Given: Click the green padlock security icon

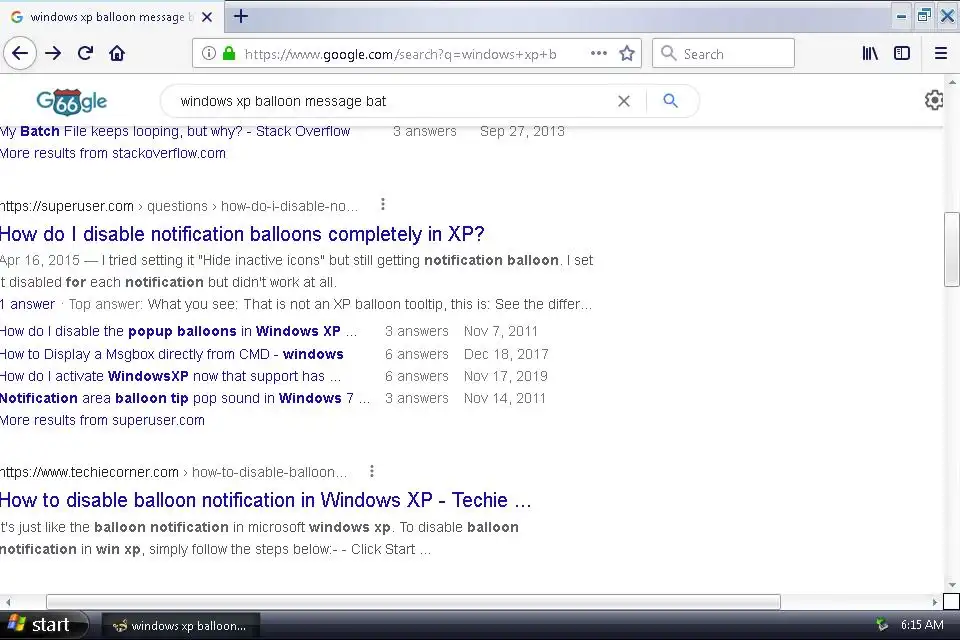Looking at the screenshot, I should pyautogui.click(x=229, y=53).
